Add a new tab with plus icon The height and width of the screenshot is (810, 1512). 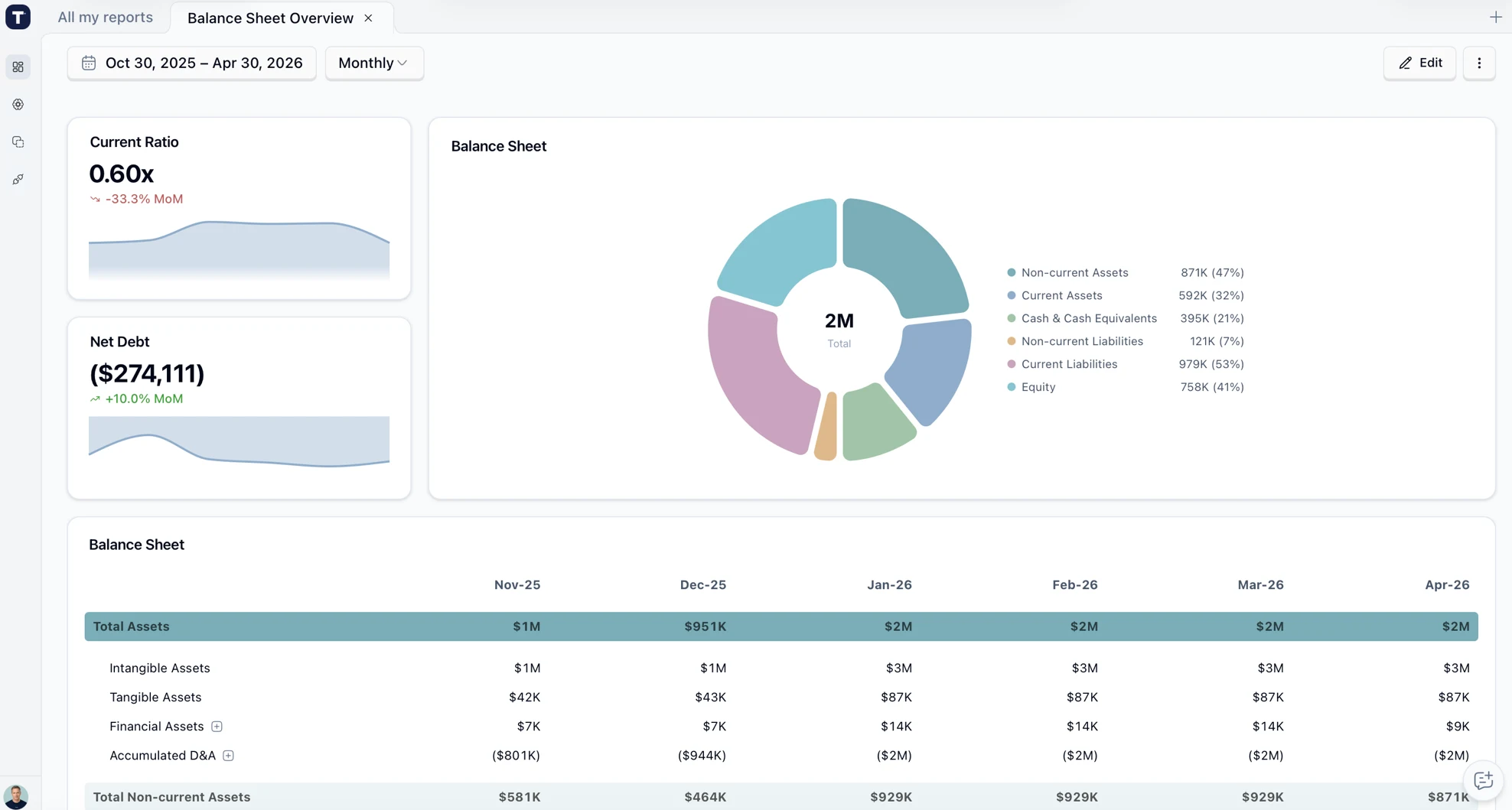1495,17
